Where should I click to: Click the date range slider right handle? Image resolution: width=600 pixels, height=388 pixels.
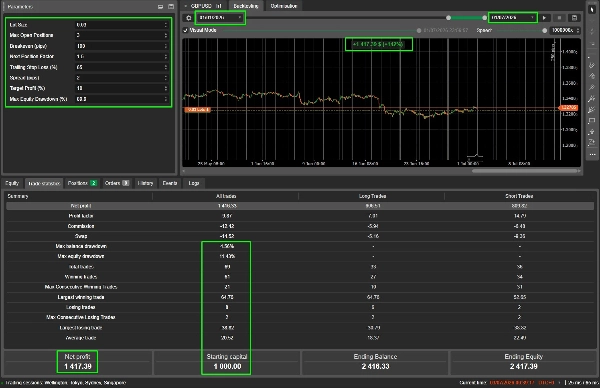[x=484, y=18]
